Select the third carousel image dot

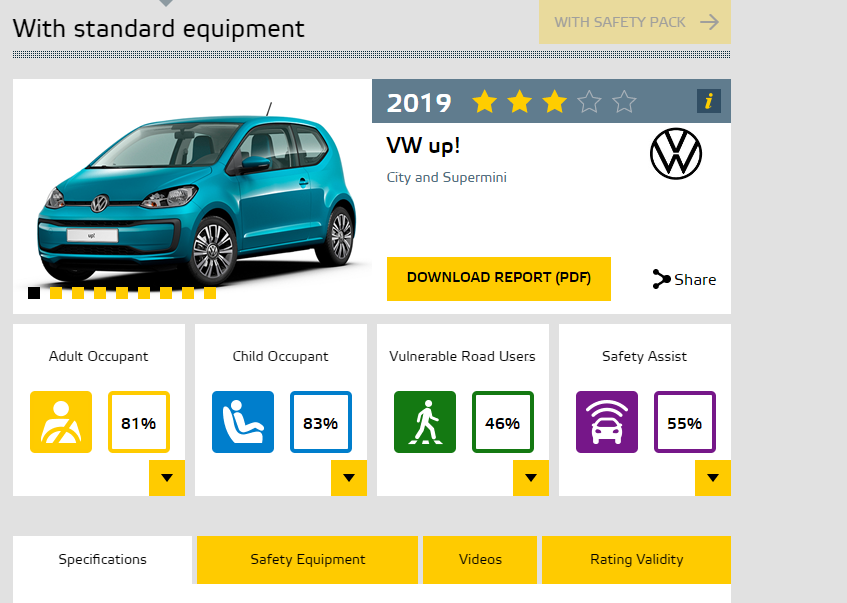[x=78, y=293]
